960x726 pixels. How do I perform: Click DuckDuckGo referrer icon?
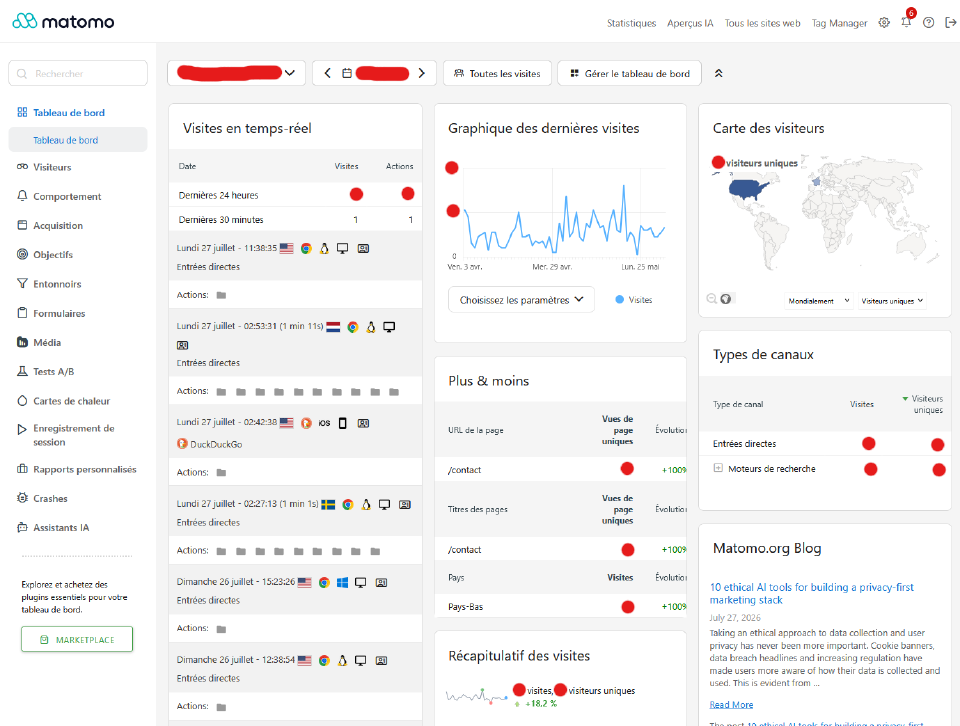point(182,444)
